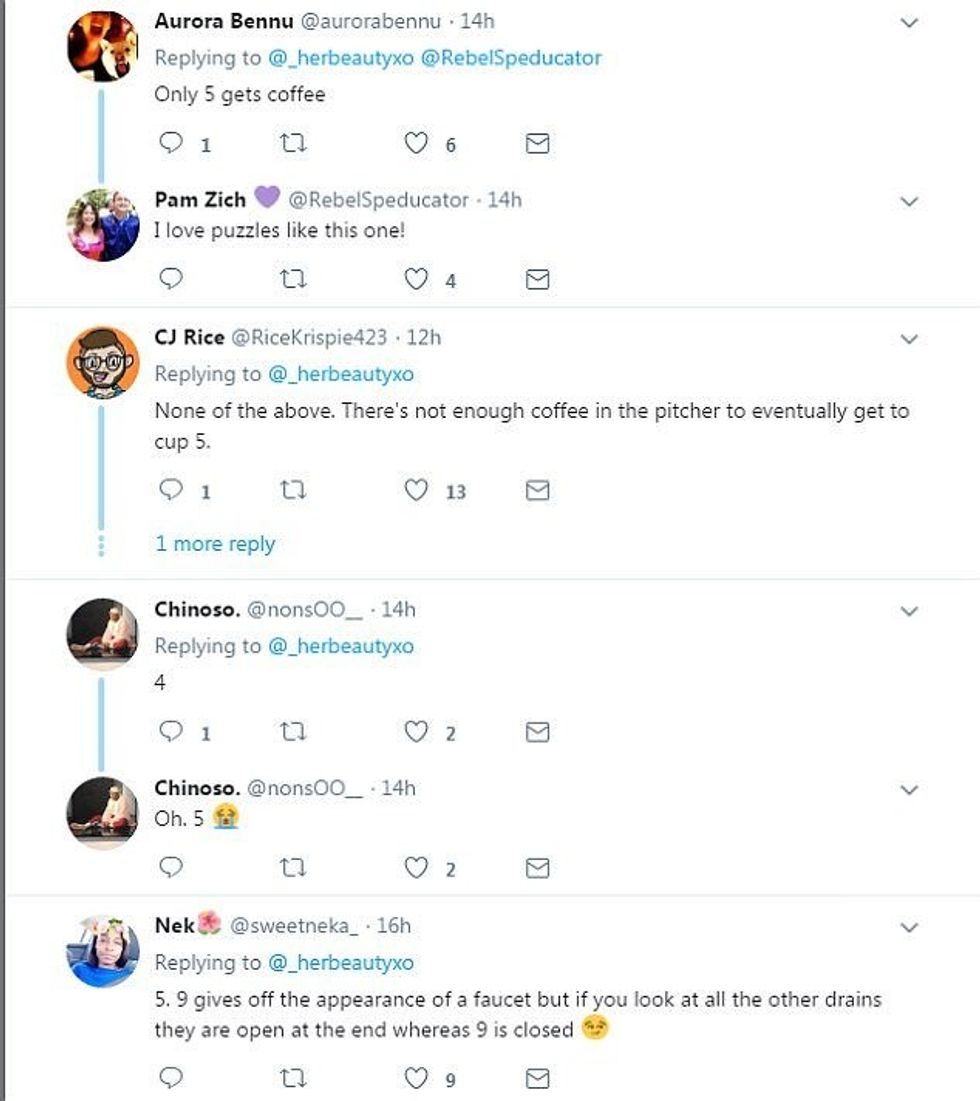Retweet Aurora Bennu's 'Only 5 gets coffee' tweet
This screenshot has width=980, height=1101.
tap(294, 144)
